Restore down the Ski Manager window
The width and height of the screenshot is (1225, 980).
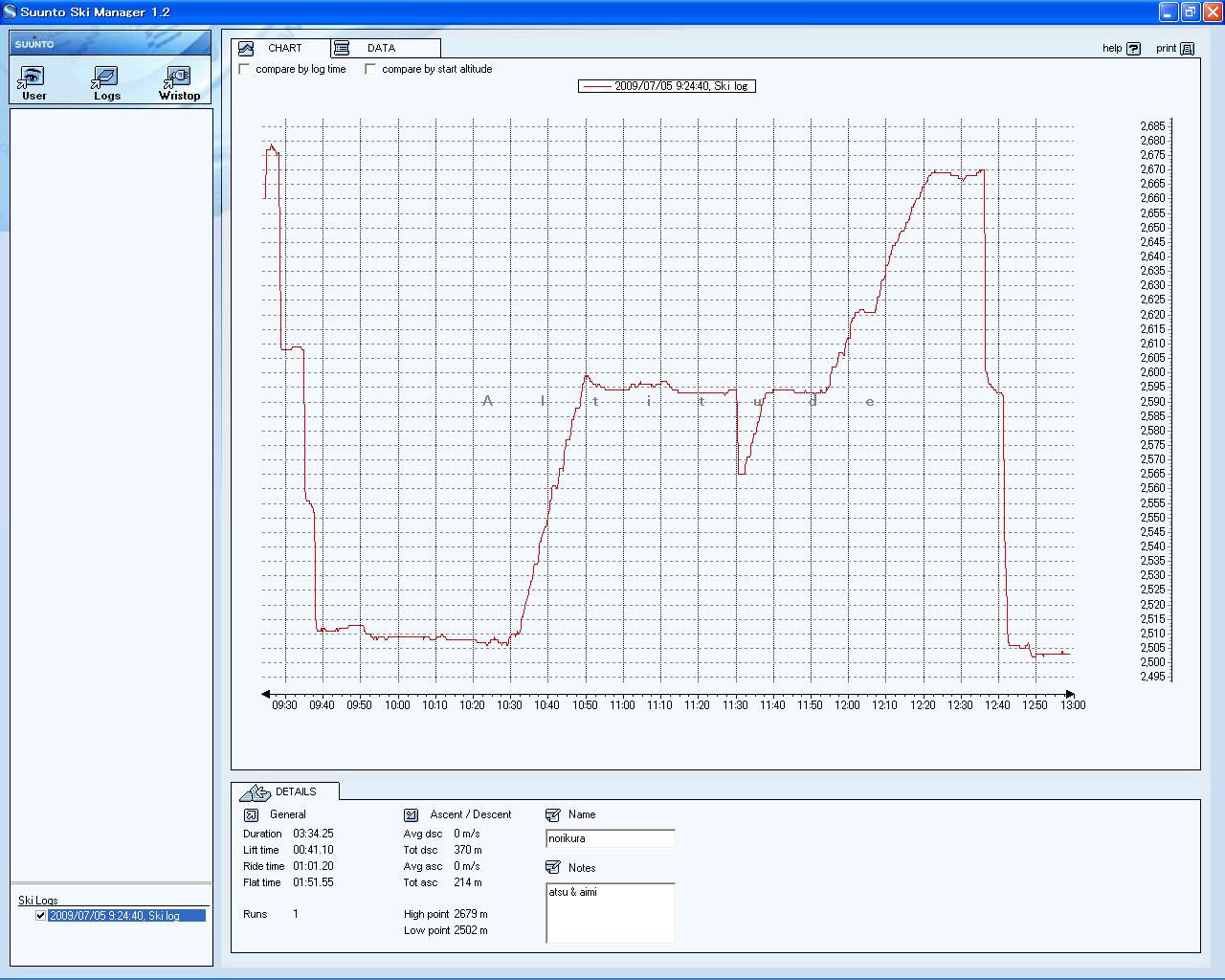1190,11
